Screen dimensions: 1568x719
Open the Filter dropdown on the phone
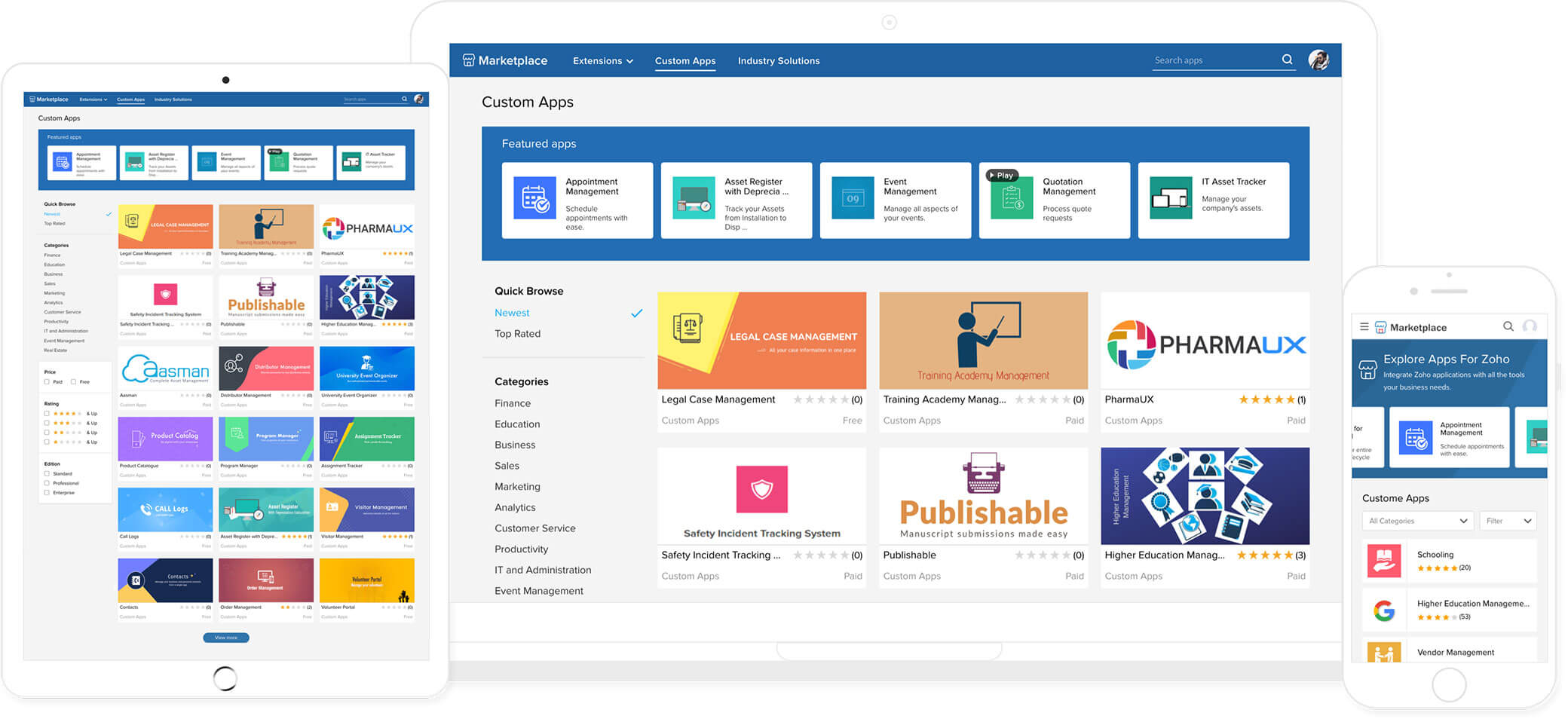click(x=1508, y=520)
